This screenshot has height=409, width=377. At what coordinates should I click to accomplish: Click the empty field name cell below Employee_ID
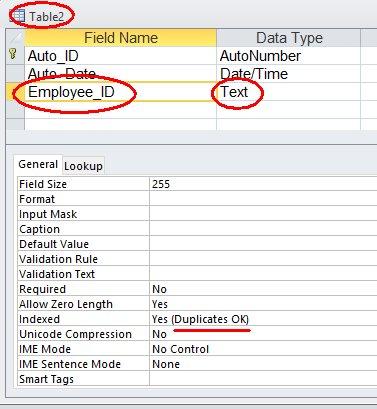(120, 110)
